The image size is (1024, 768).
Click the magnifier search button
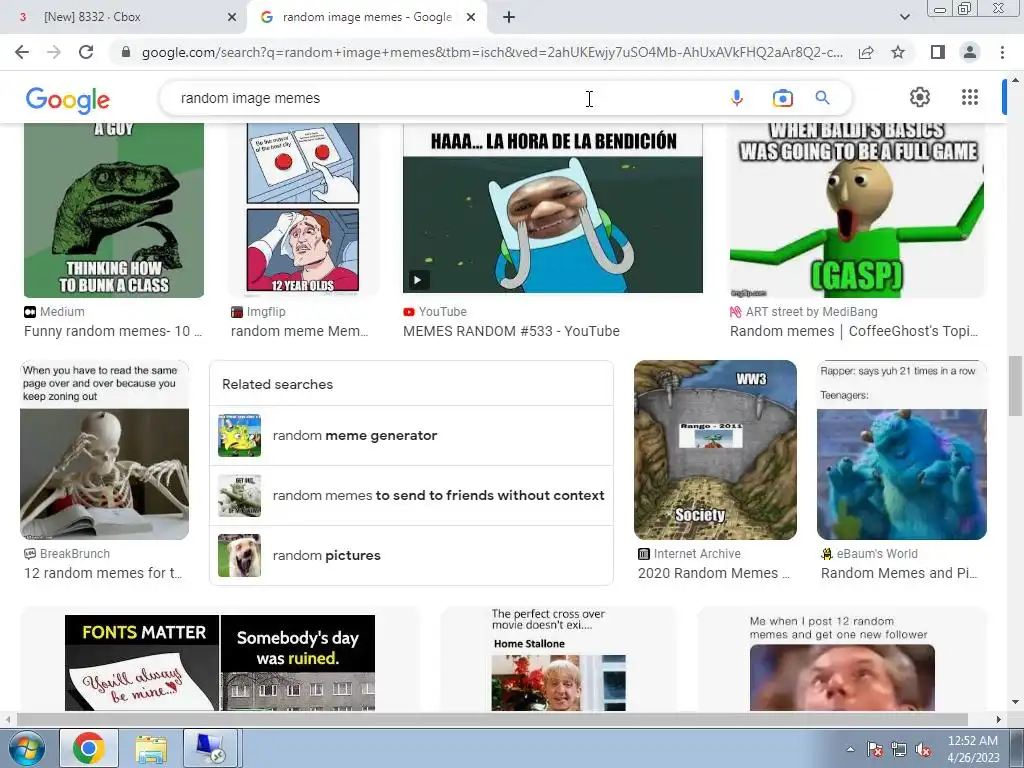822,98
